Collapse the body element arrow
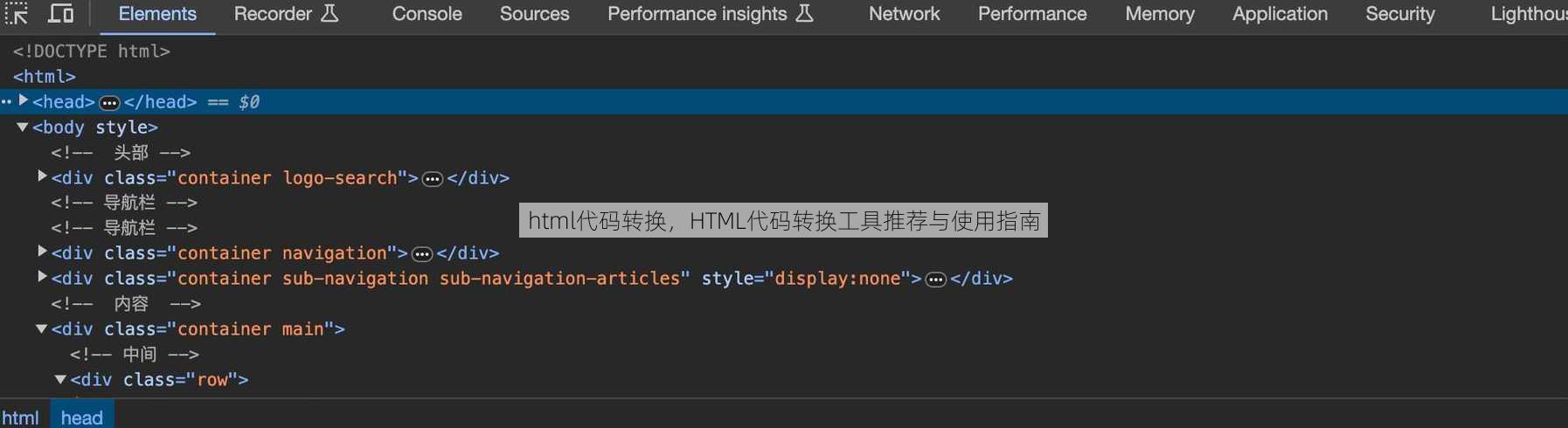 click(x=23, y=127)
